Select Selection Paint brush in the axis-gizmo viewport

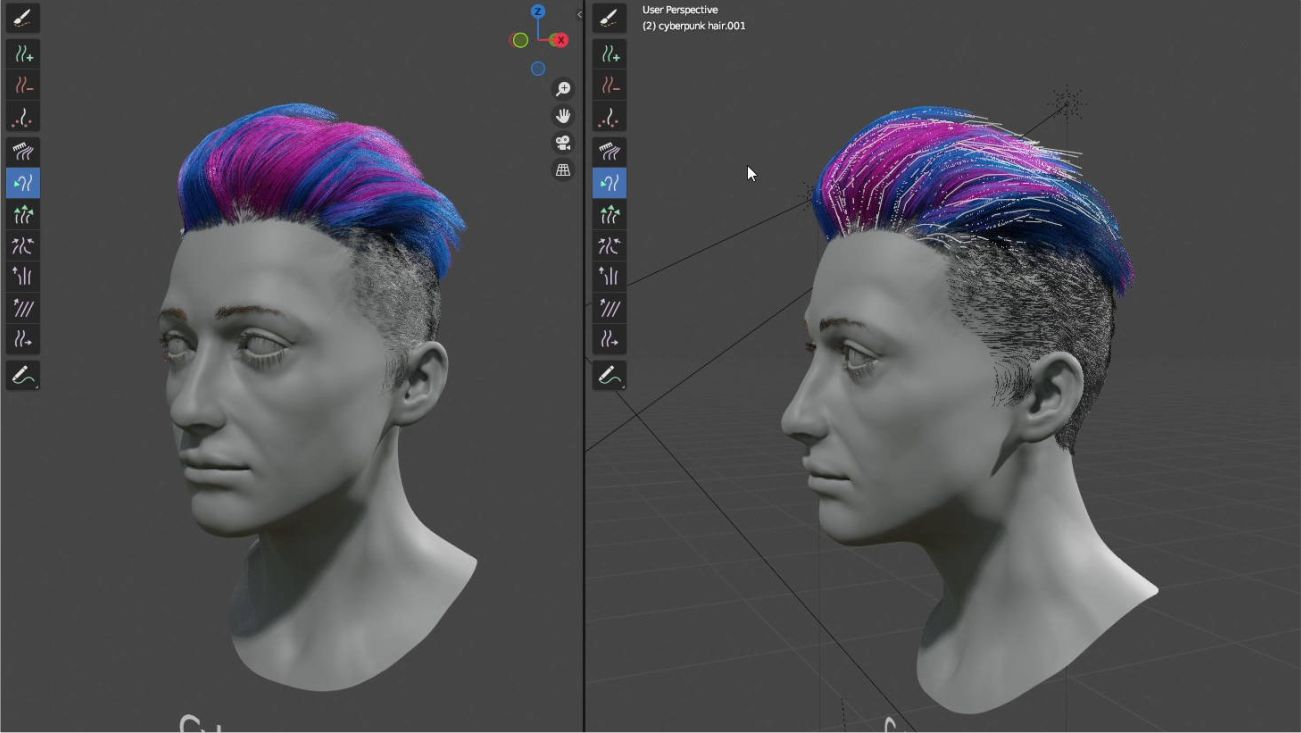(23, 17)
